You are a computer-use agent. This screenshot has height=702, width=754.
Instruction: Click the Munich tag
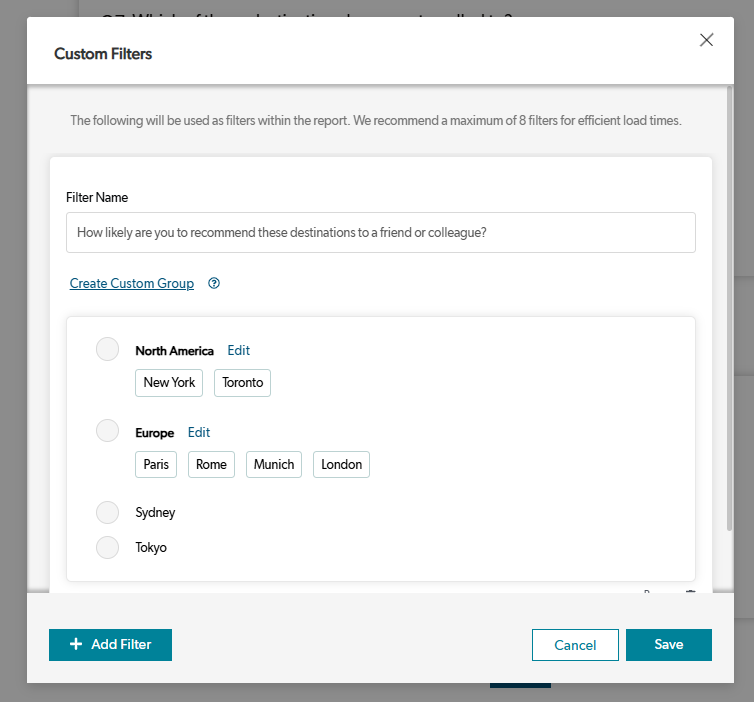(274, 465)
